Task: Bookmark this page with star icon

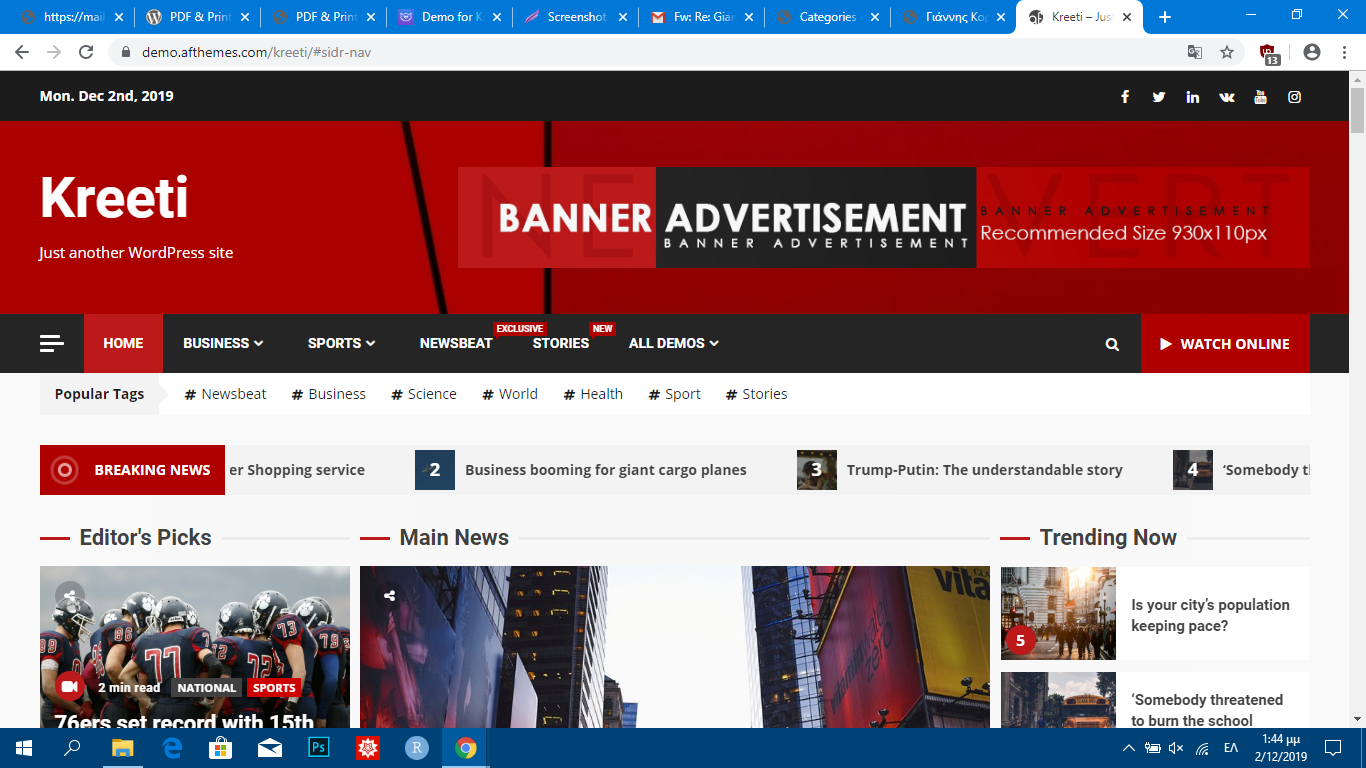Action: click(x=1227, y=52)
